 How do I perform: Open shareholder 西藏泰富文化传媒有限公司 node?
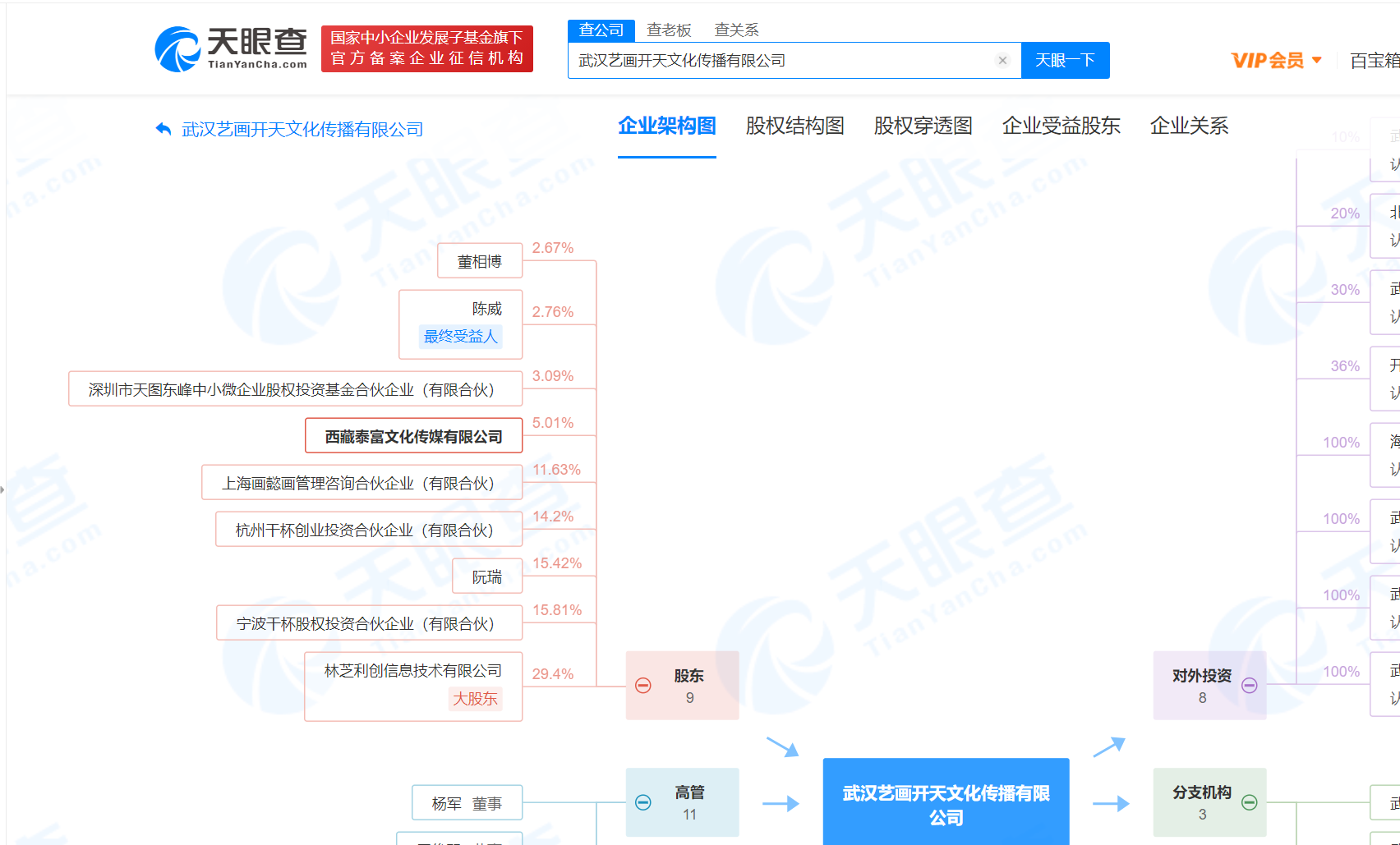tap(413, 437)
